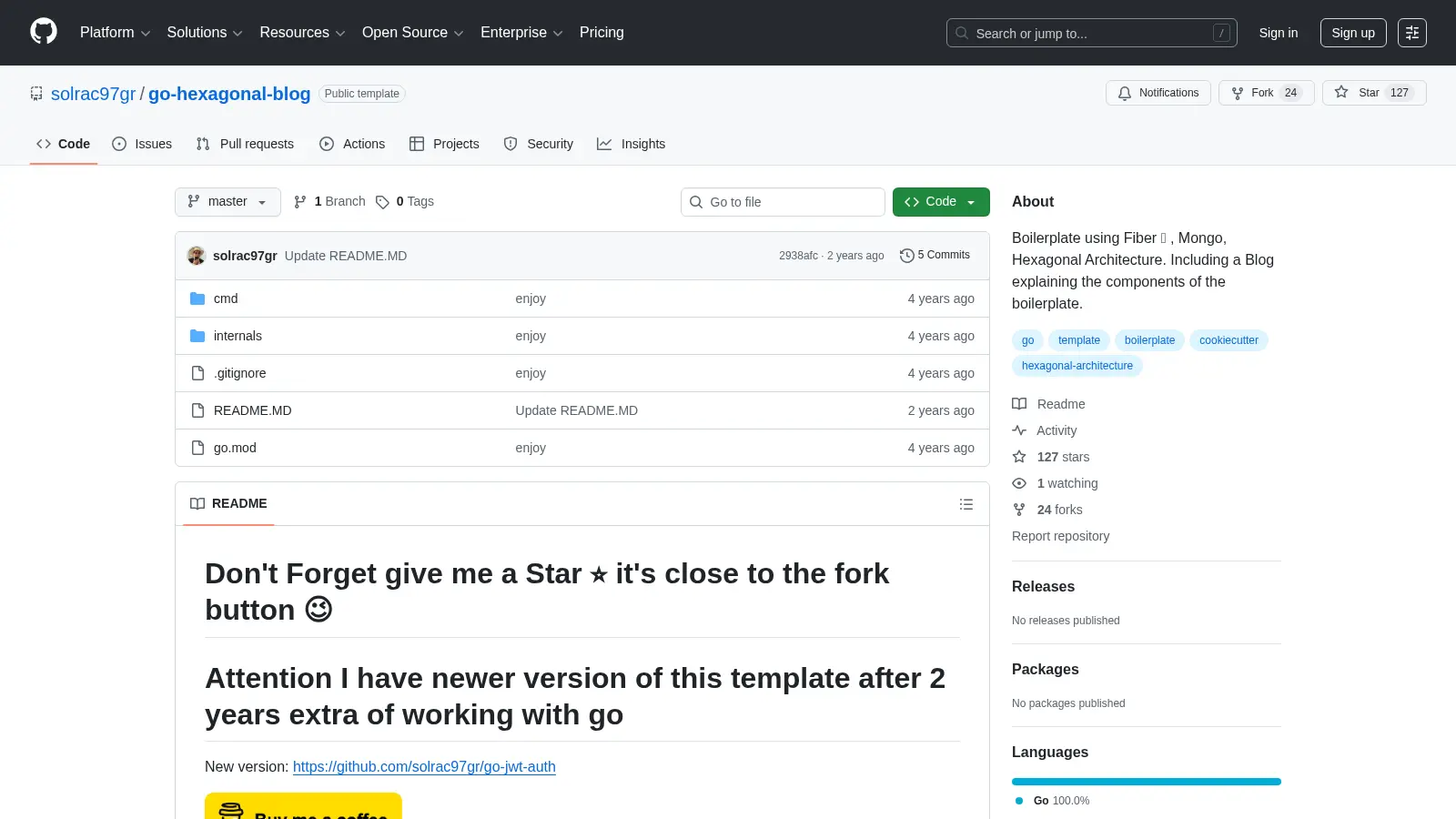Open the green Code dropdown button
The width and height of the screenshot is (1456, 819).
[x=941, y=202]
